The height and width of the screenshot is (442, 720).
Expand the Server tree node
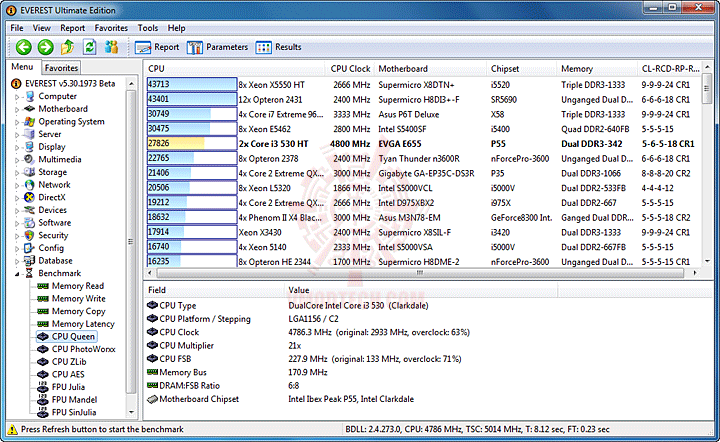17,134
